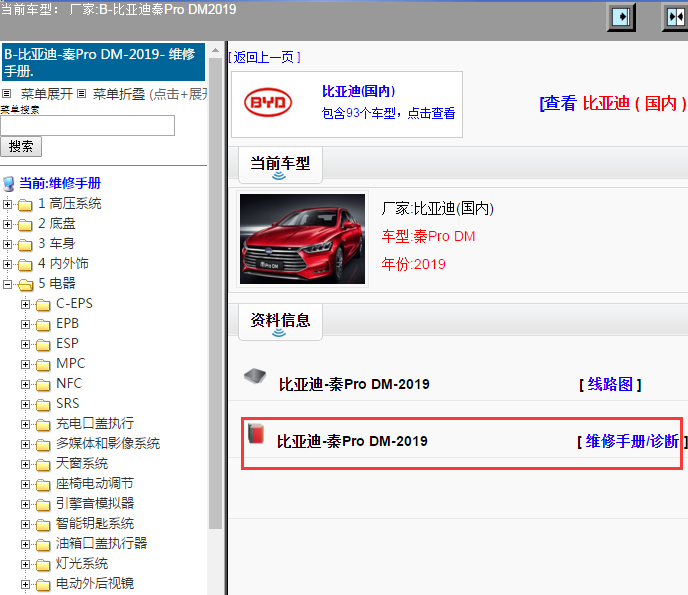Click the collapse-panels icon at top right
Image resolution: width=688 pixels, height=595 pixels.
click(x=675, y=17)
